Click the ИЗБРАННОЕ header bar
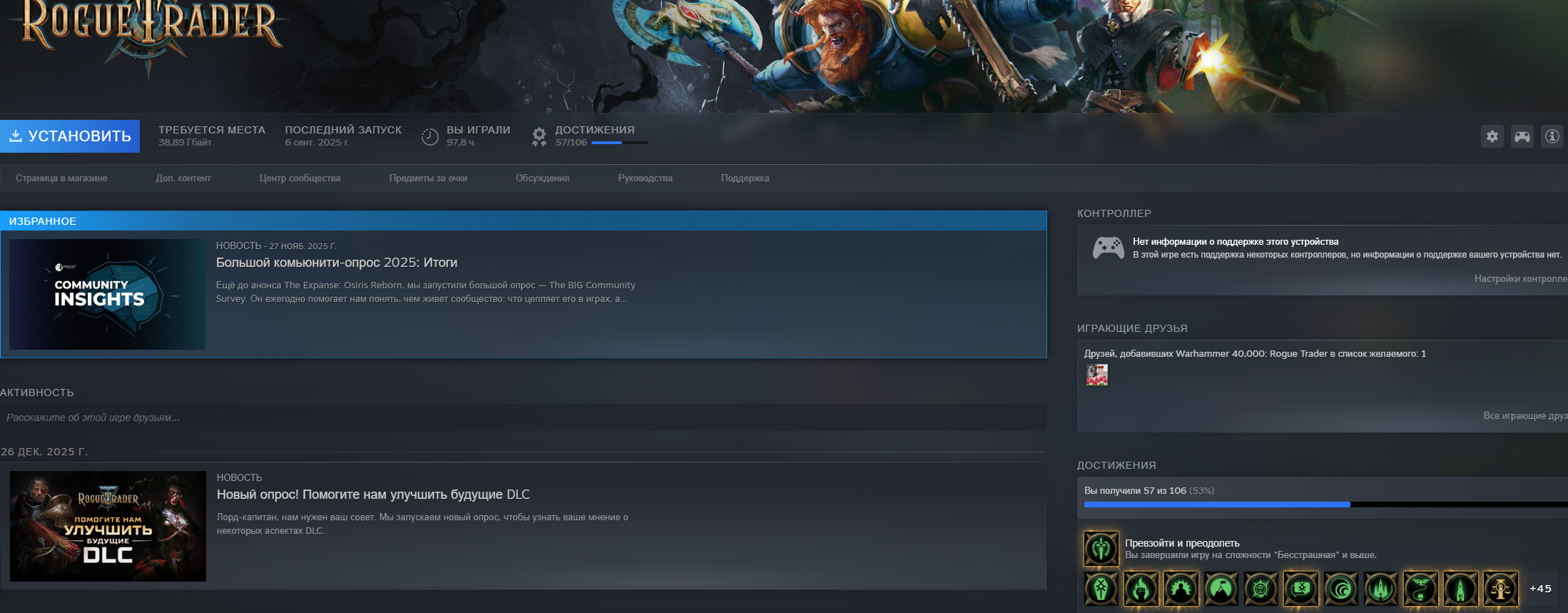 pos(524,221)
